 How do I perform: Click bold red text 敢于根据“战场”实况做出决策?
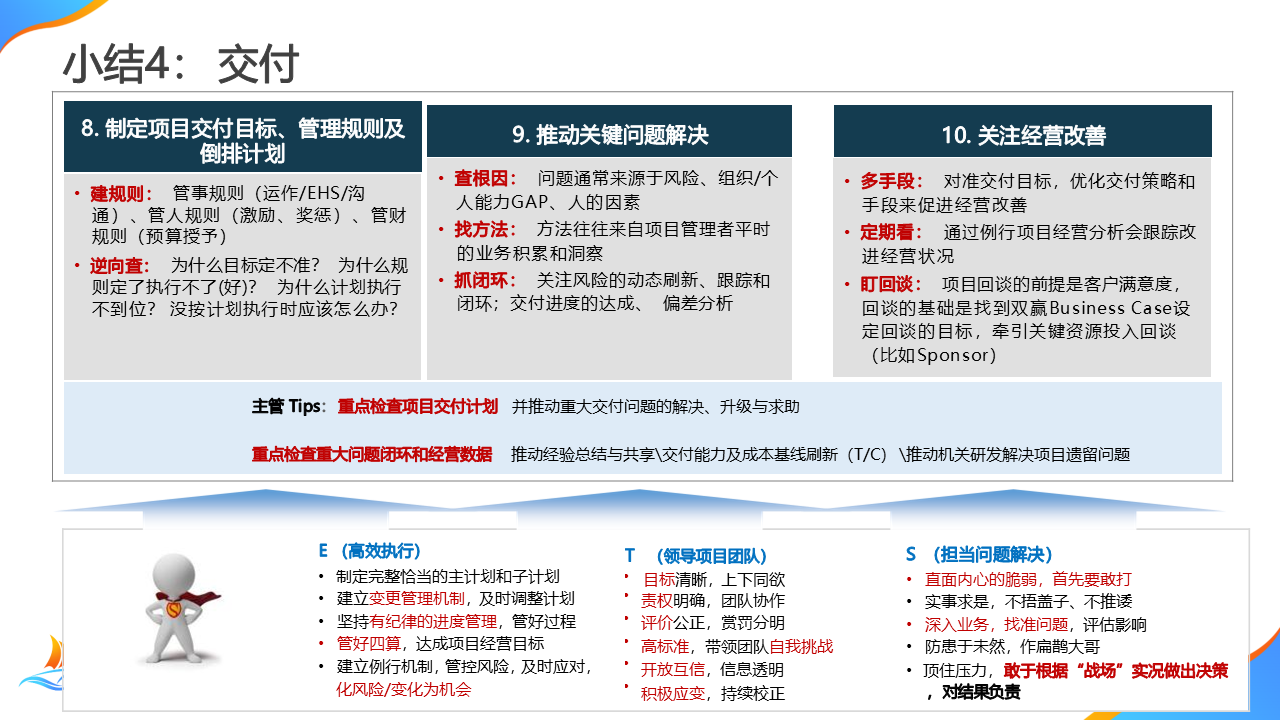[x=1115, y=670]
